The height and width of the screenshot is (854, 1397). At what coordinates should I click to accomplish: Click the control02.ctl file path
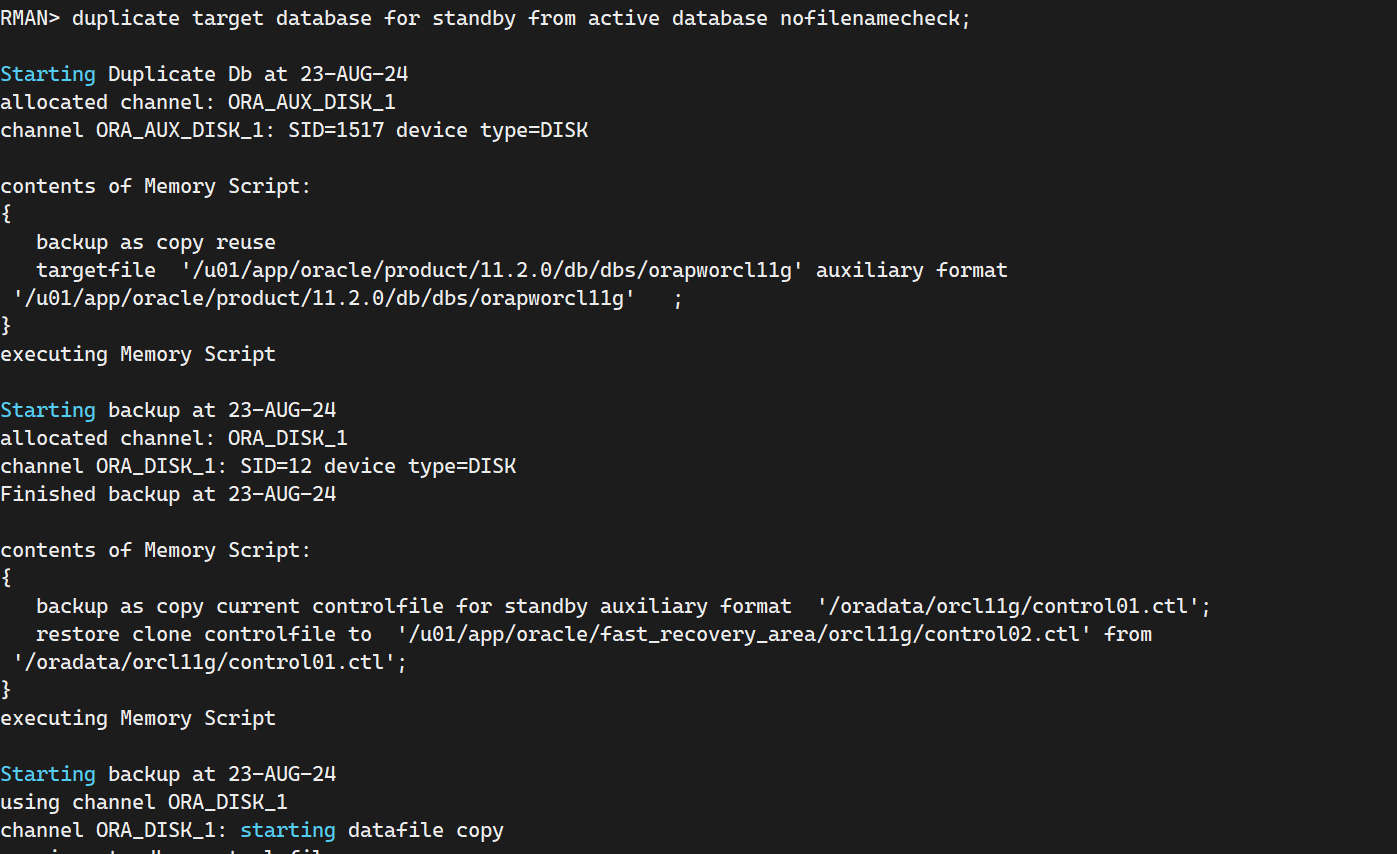[742, 634]
